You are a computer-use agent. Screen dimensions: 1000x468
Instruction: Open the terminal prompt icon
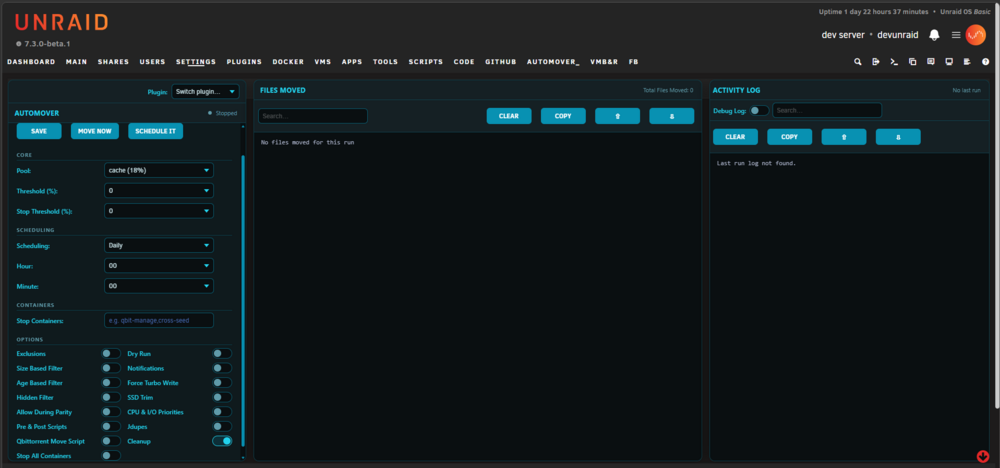point(894,62)
